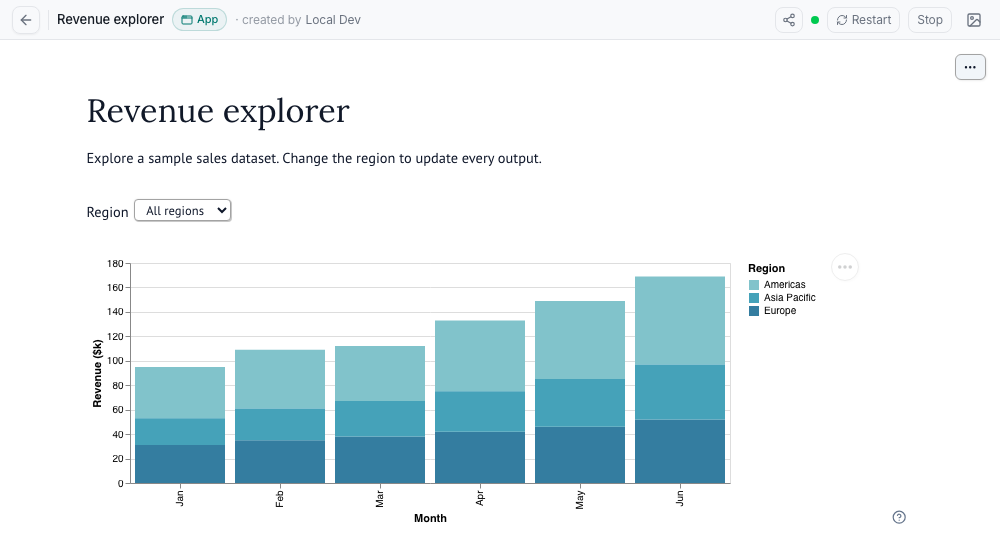This screenshot has height=560, width=1000.
Task: Restart the app
Action: [864, 20]
